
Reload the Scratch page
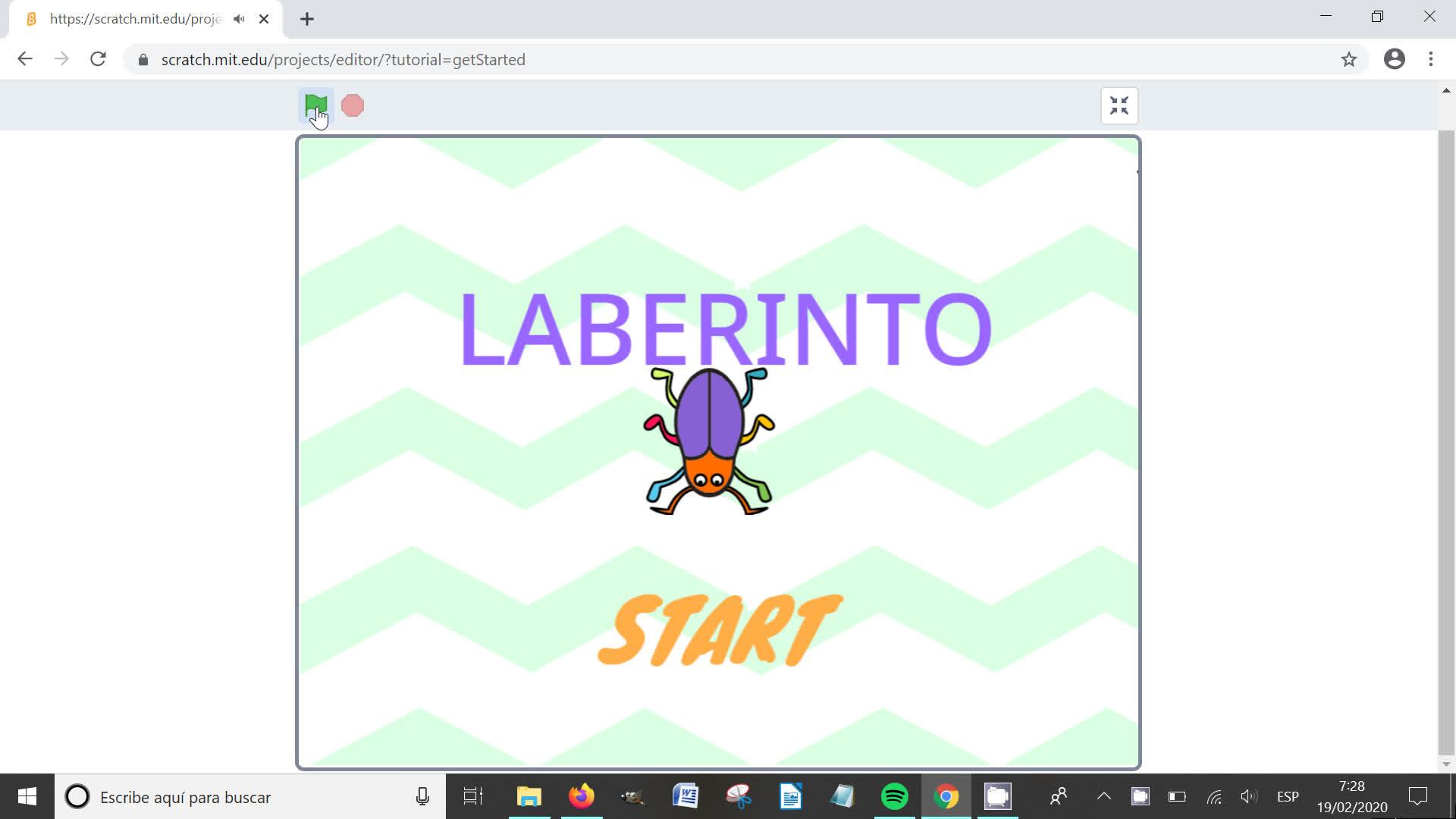tap(98, 59)
